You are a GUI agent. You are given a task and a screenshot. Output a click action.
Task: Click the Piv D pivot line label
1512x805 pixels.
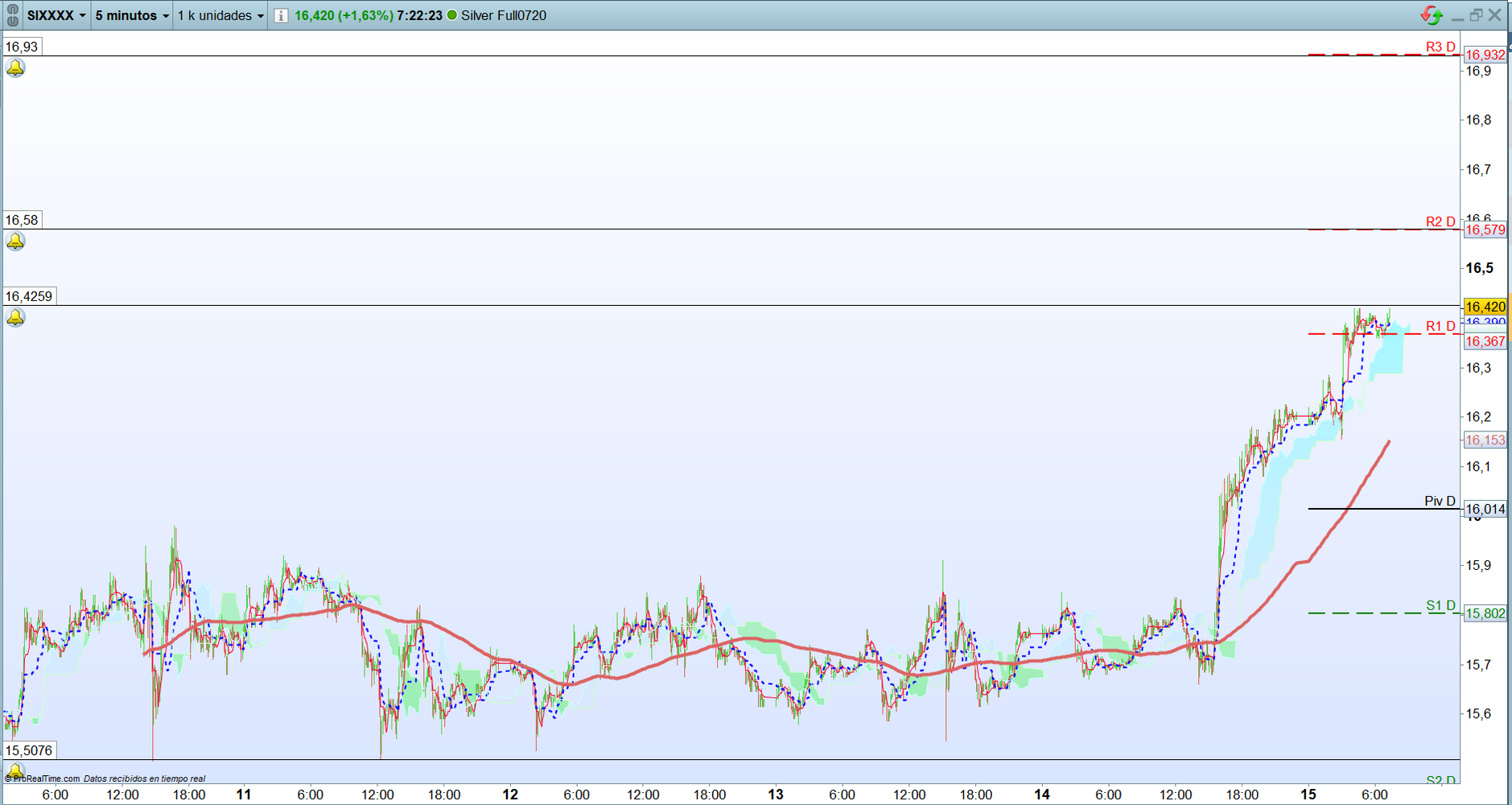click(x=1439, y=501)
